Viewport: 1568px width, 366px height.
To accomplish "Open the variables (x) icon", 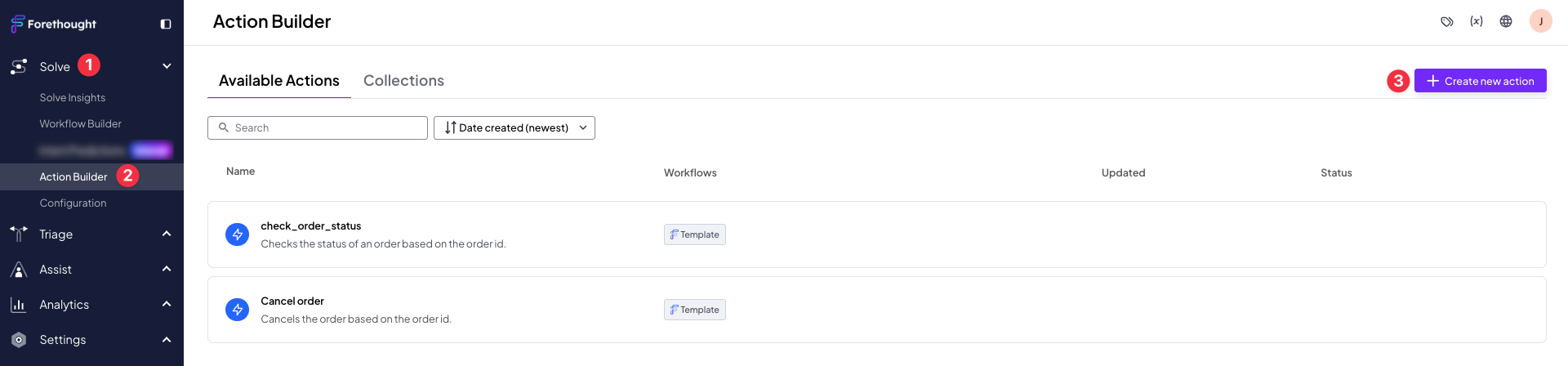I will click(x=1477, y=22).
